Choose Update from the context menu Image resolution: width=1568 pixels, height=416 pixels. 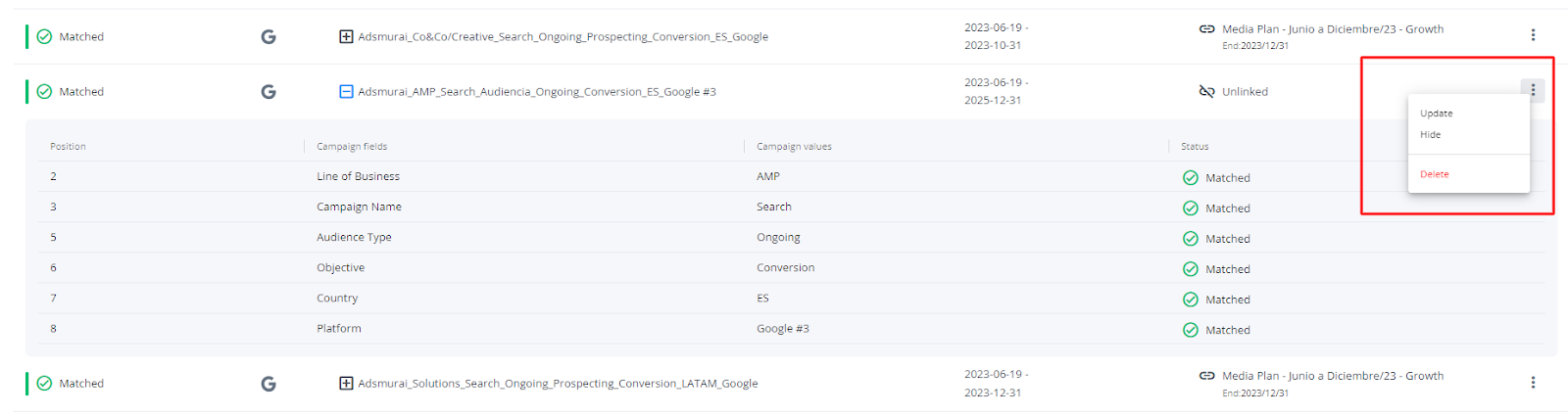click(x=1437, y=114)
